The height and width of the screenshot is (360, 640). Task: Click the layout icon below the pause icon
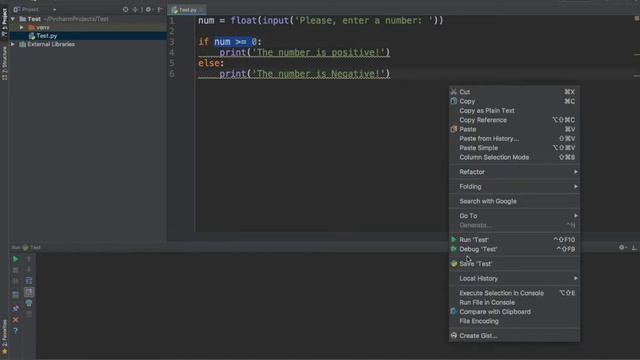16,294
